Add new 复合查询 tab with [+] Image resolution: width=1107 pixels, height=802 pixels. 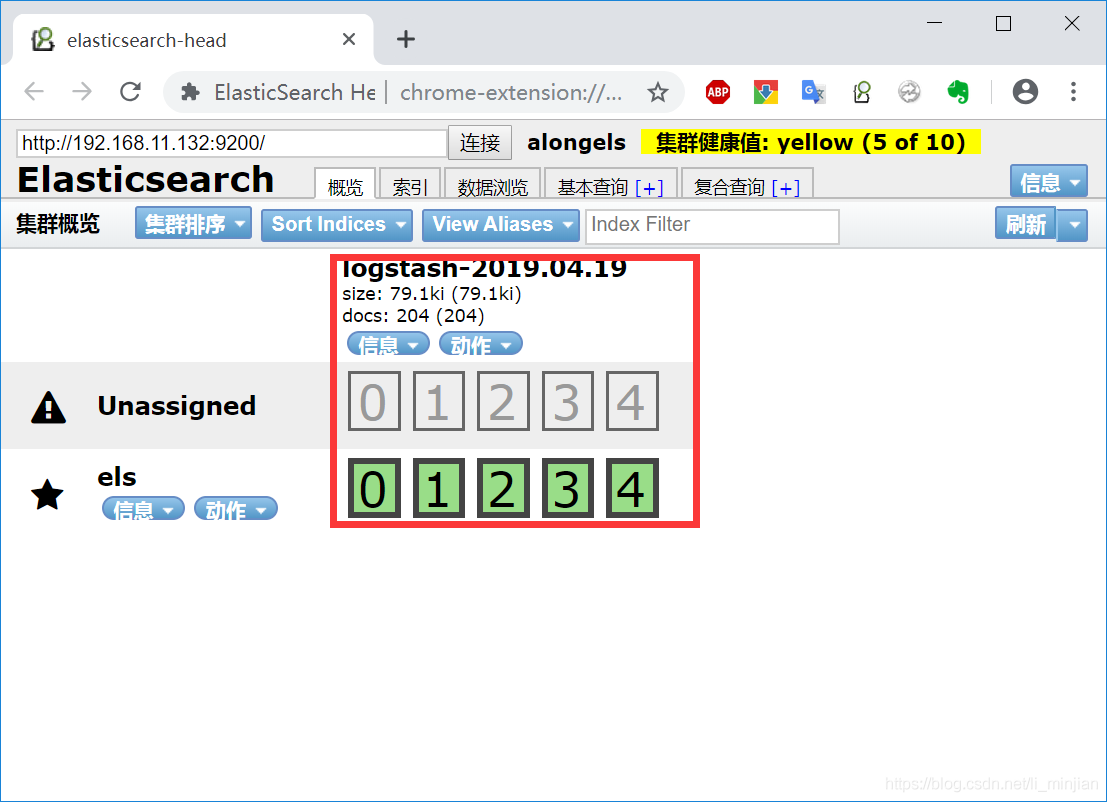coord(786,188)
